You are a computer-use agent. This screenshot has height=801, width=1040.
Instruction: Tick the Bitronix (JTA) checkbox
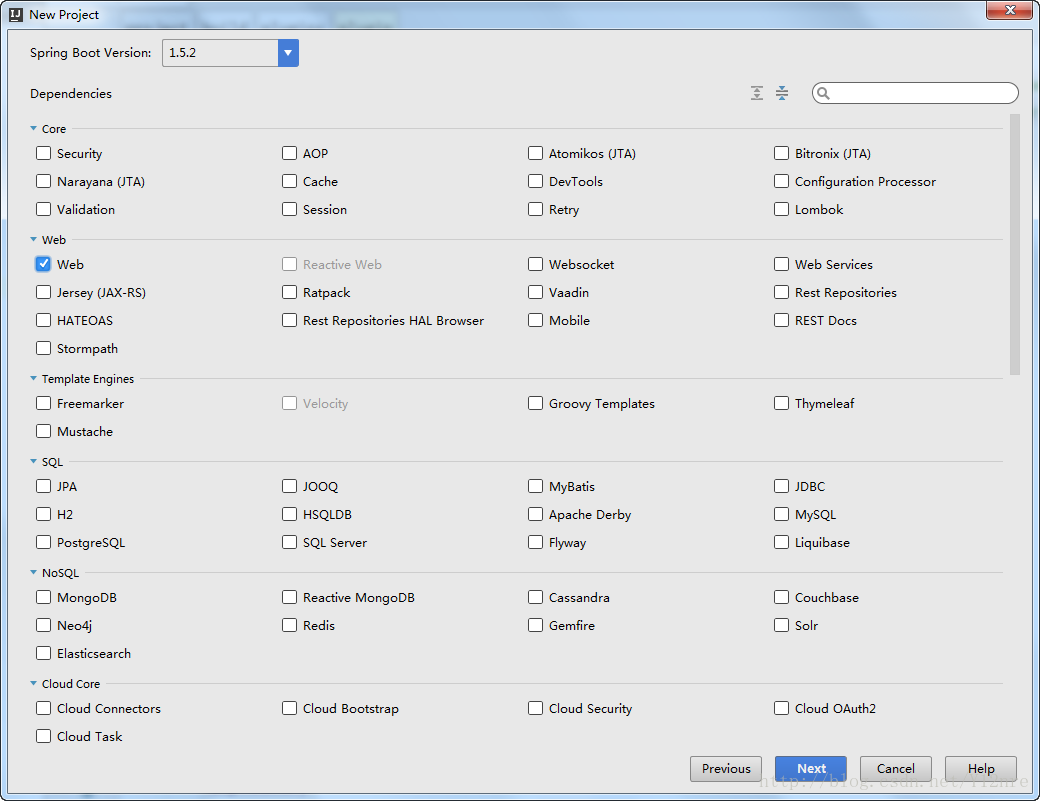(x=781, y=153)
